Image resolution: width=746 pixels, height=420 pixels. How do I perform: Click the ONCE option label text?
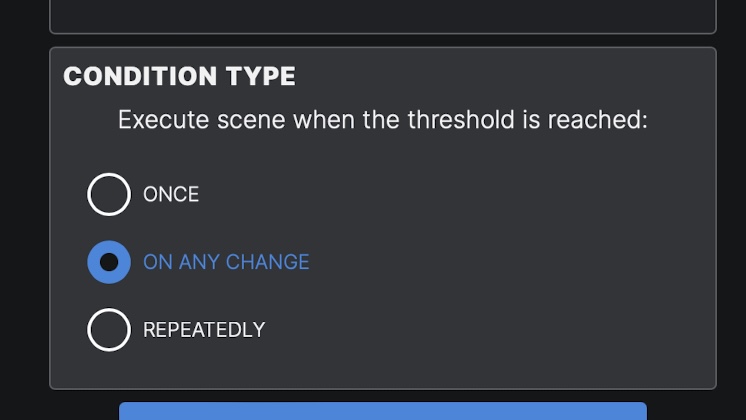click(171, 195)
